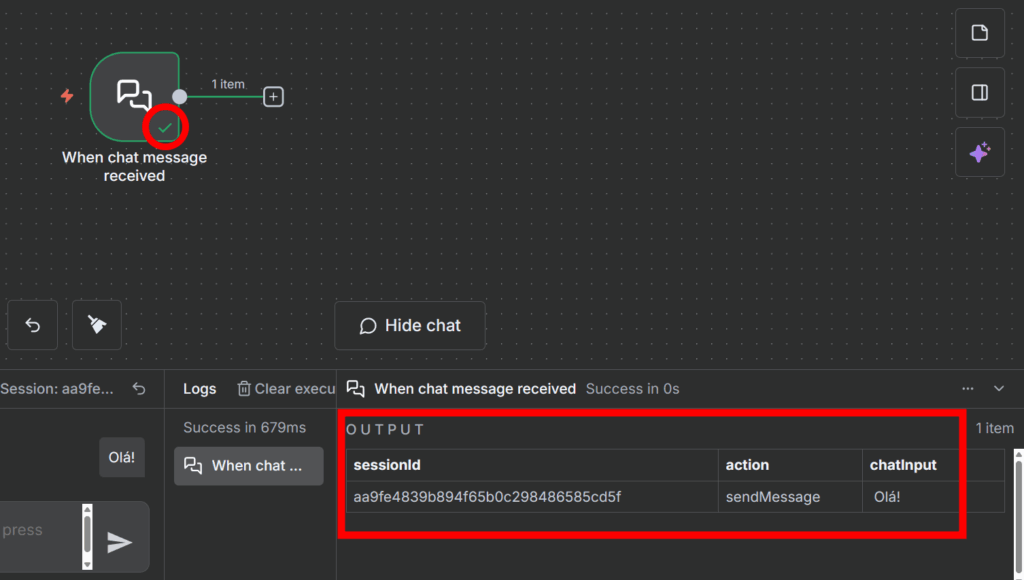1024x580 pixels.
Task: Open the AI assistant sparkle button
Action: click(x=979, y=153)
